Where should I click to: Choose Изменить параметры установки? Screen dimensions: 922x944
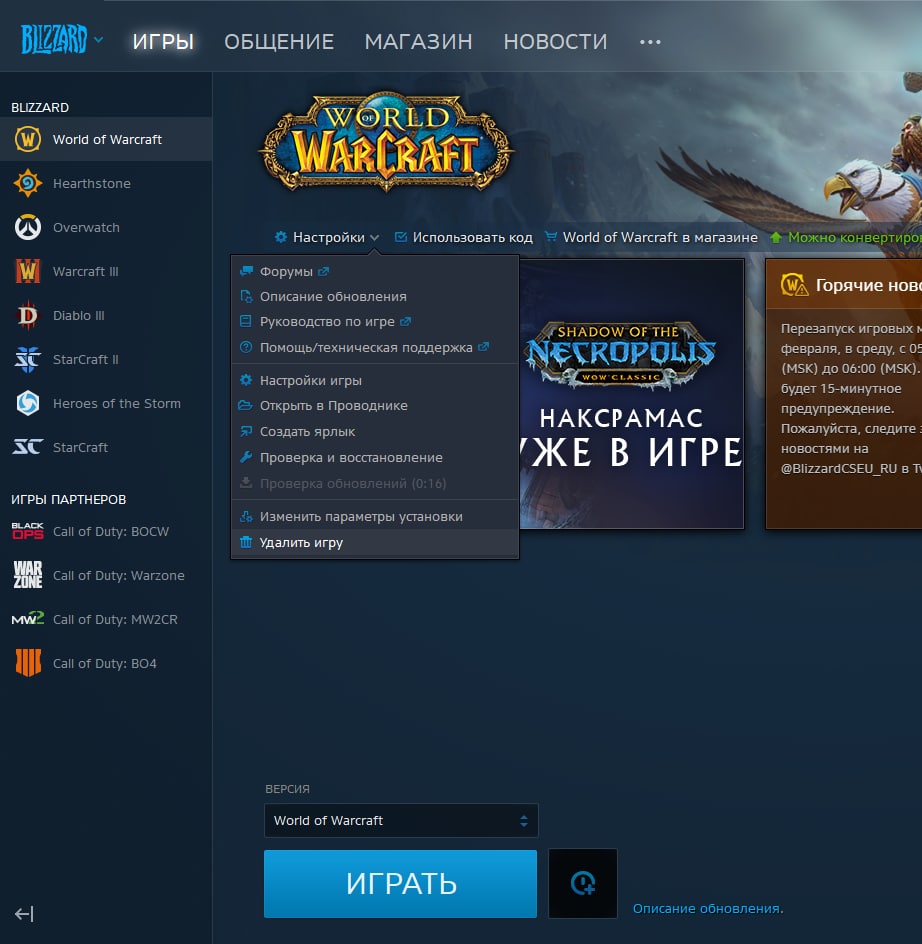pyautogui.click(x=375, y=517)
